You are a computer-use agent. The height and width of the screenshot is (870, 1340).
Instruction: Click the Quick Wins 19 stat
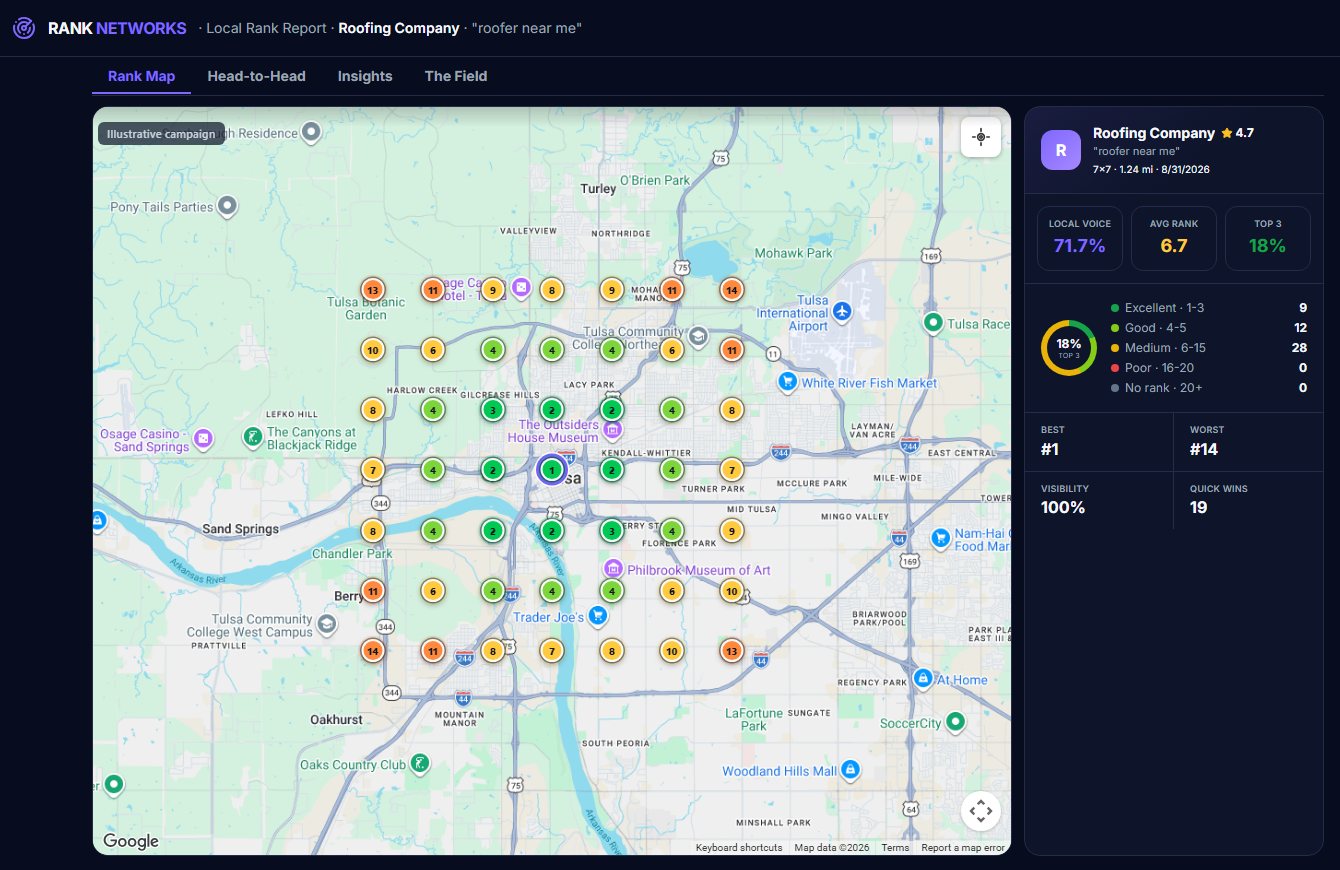[x=1248, y=500]
